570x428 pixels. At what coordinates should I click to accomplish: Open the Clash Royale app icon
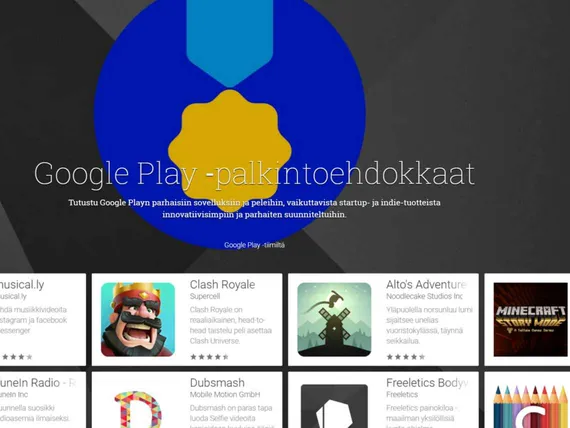point(138,319)
